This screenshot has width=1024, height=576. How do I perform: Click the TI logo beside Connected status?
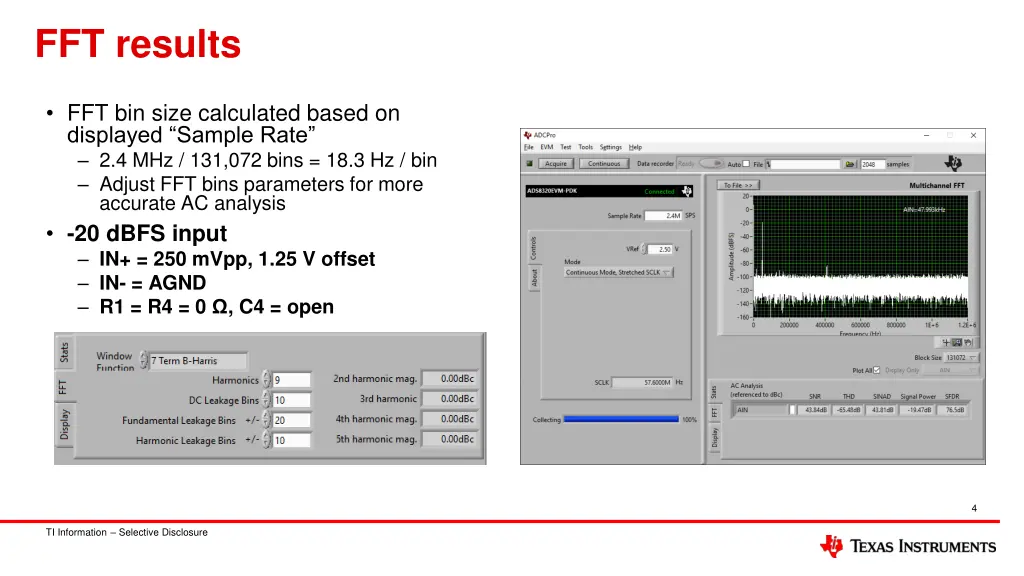click(x=687, y=191)
